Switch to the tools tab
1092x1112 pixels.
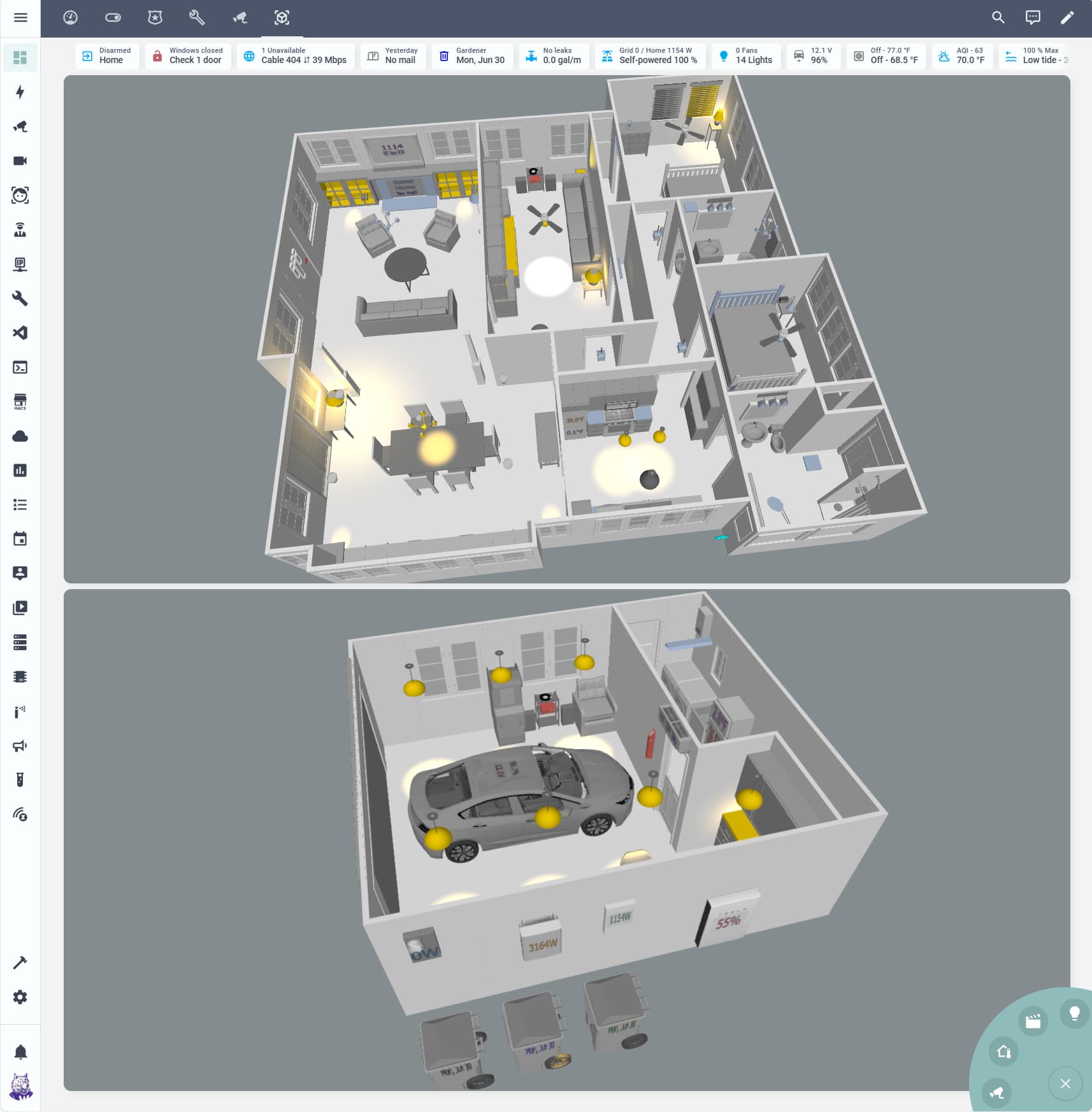click(197, 17)
